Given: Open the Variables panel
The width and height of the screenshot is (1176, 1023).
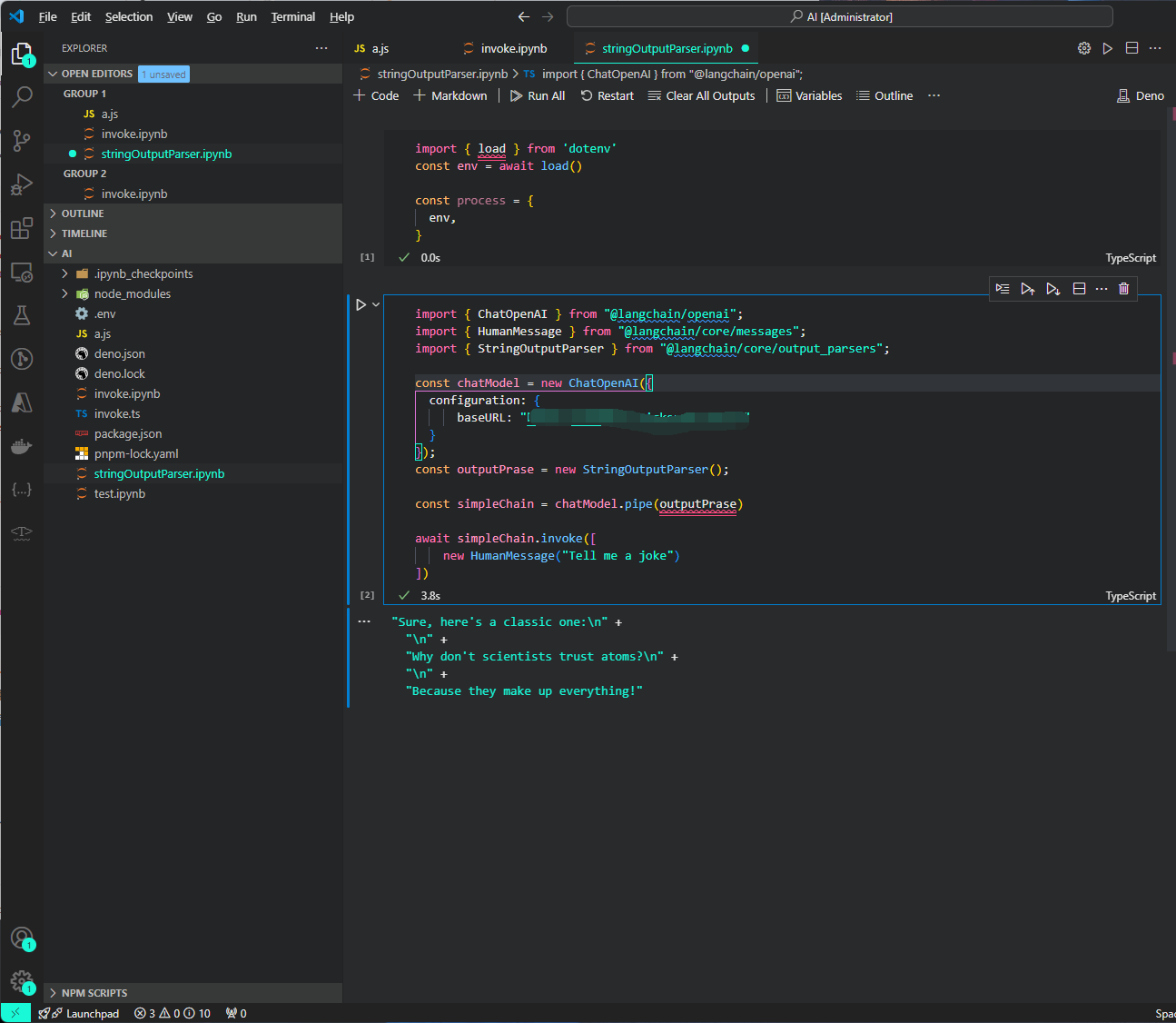Looking at the screenshot, I should (809, 95).
